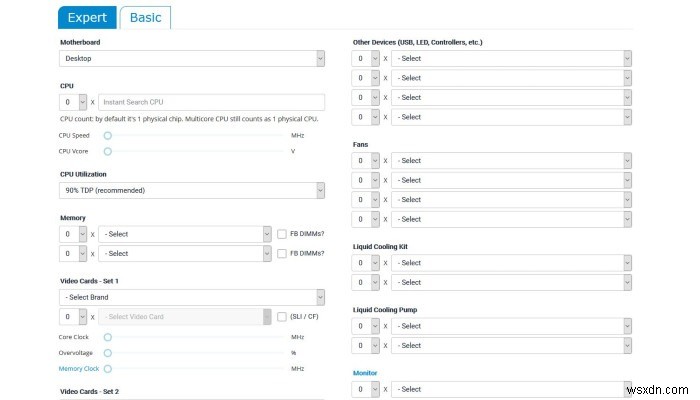Click the Overvoltage slider handle
This screenshot has width=700, height=400.
[x=108, y=352]
